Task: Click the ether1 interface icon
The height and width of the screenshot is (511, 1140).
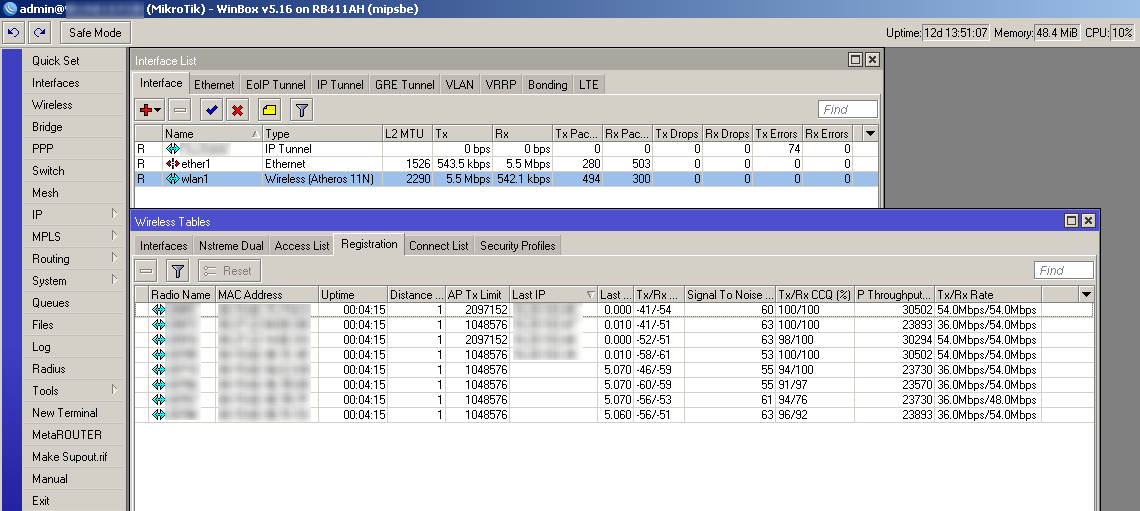Action: click(173, 164)
